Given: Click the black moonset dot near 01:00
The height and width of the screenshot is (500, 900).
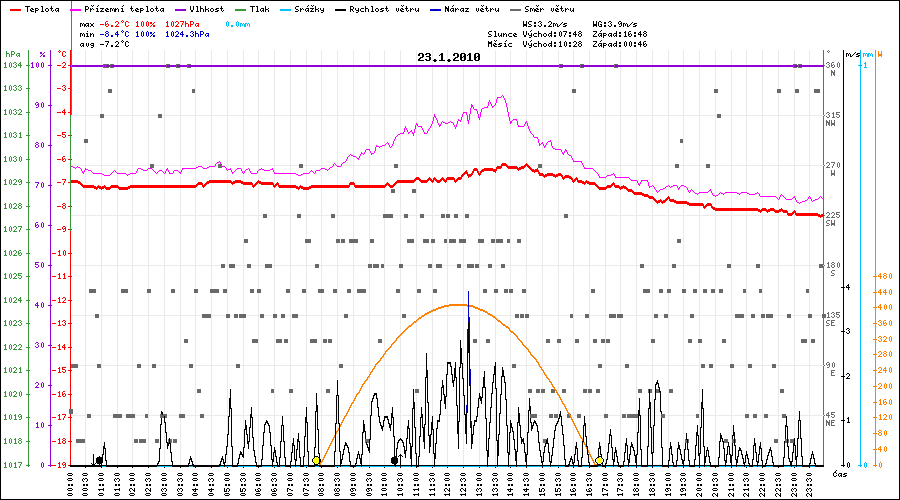Looking at the screenshot, I should point(99,461).
